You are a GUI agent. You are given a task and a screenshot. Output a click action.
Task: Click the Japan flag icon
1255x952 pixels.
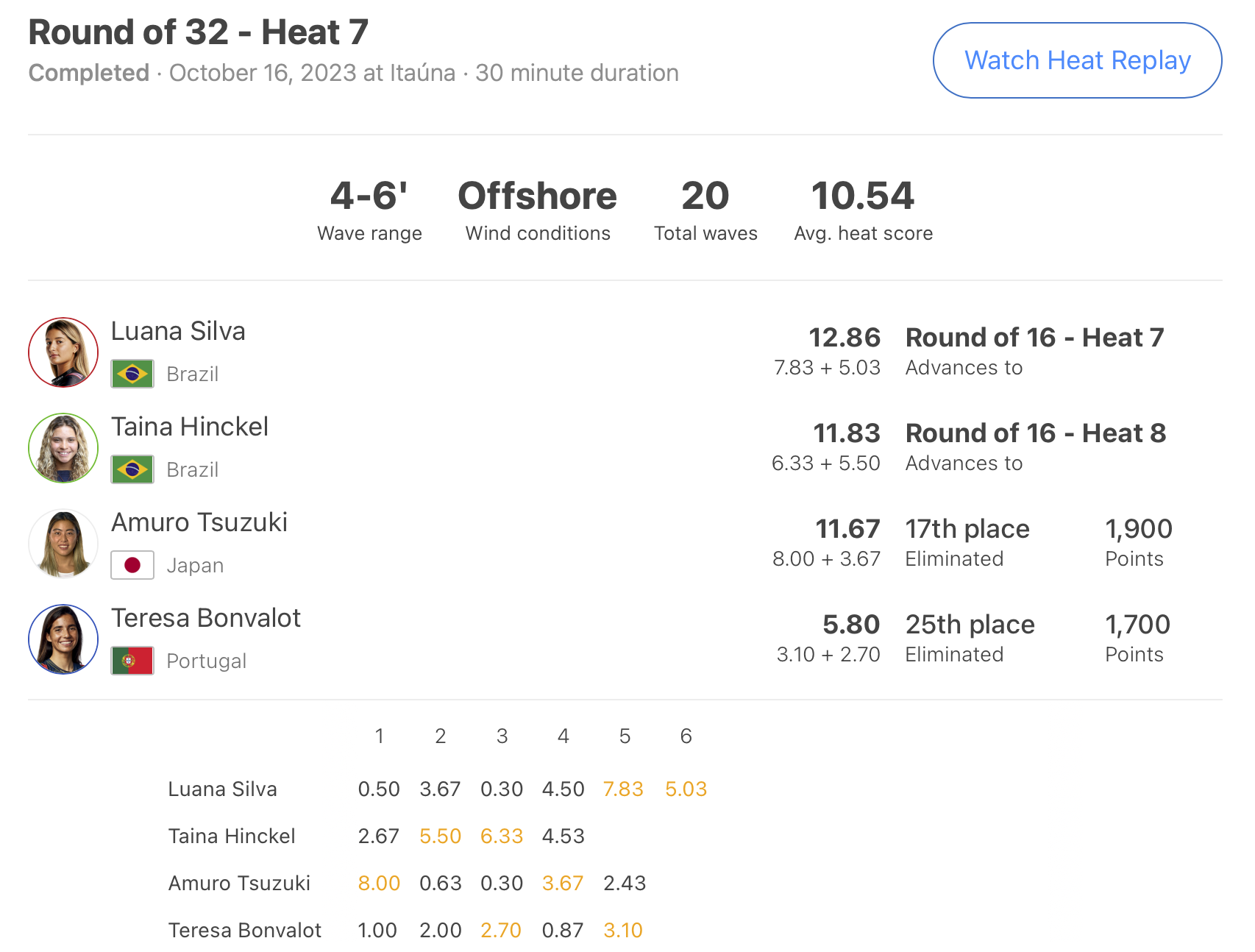(x=132, y=565)
